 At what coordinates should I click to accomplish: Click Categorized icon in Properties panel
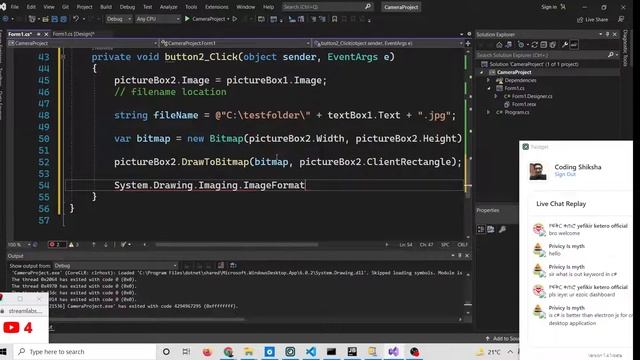pos(481,229)
